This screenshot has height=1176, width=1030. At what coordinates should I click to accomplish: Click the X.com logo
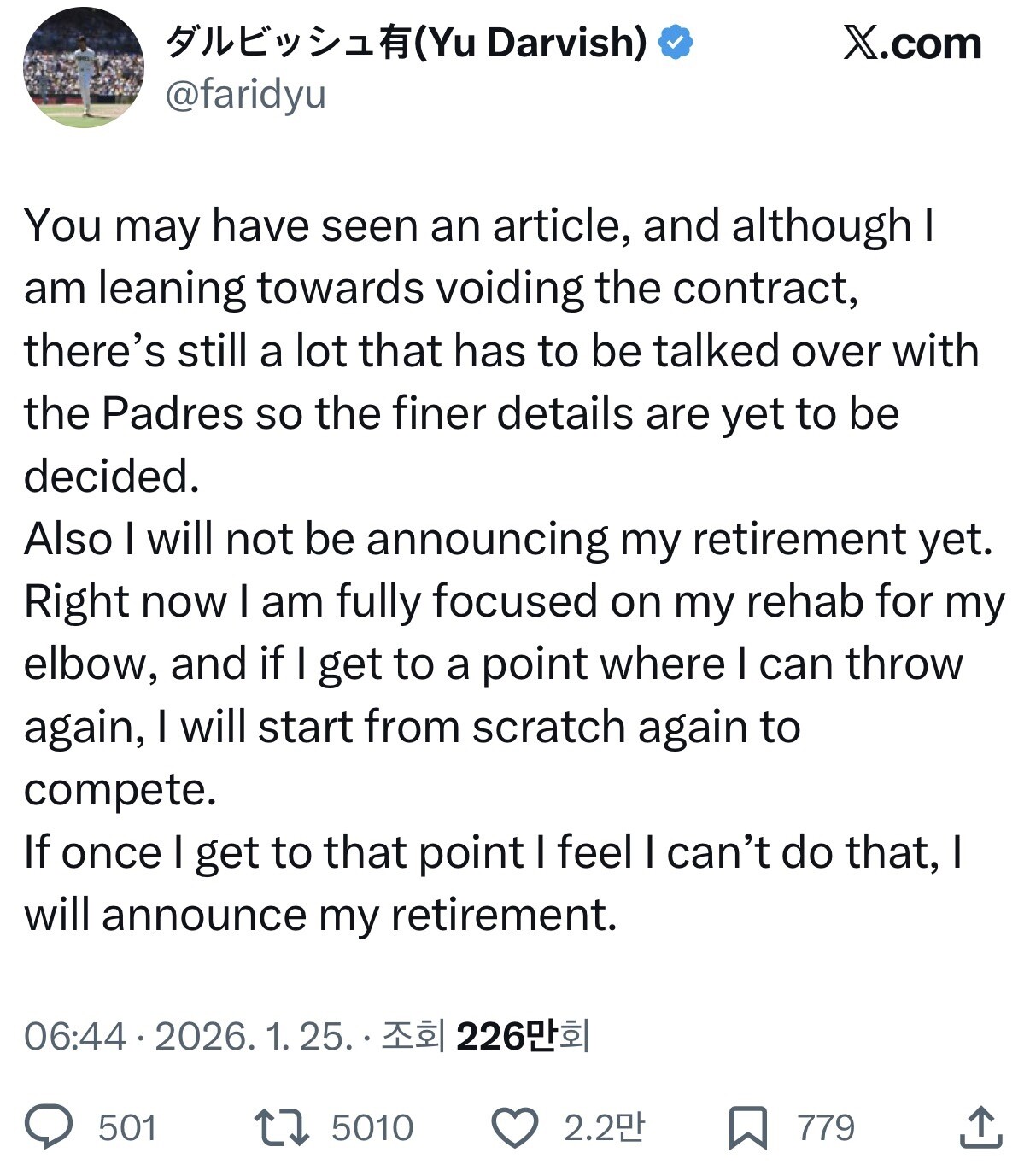click(x=912, y=43)
